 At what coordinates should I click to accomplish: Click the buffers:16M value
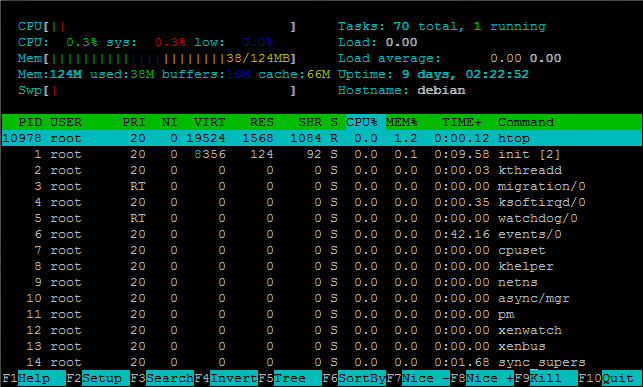point(205,74)
